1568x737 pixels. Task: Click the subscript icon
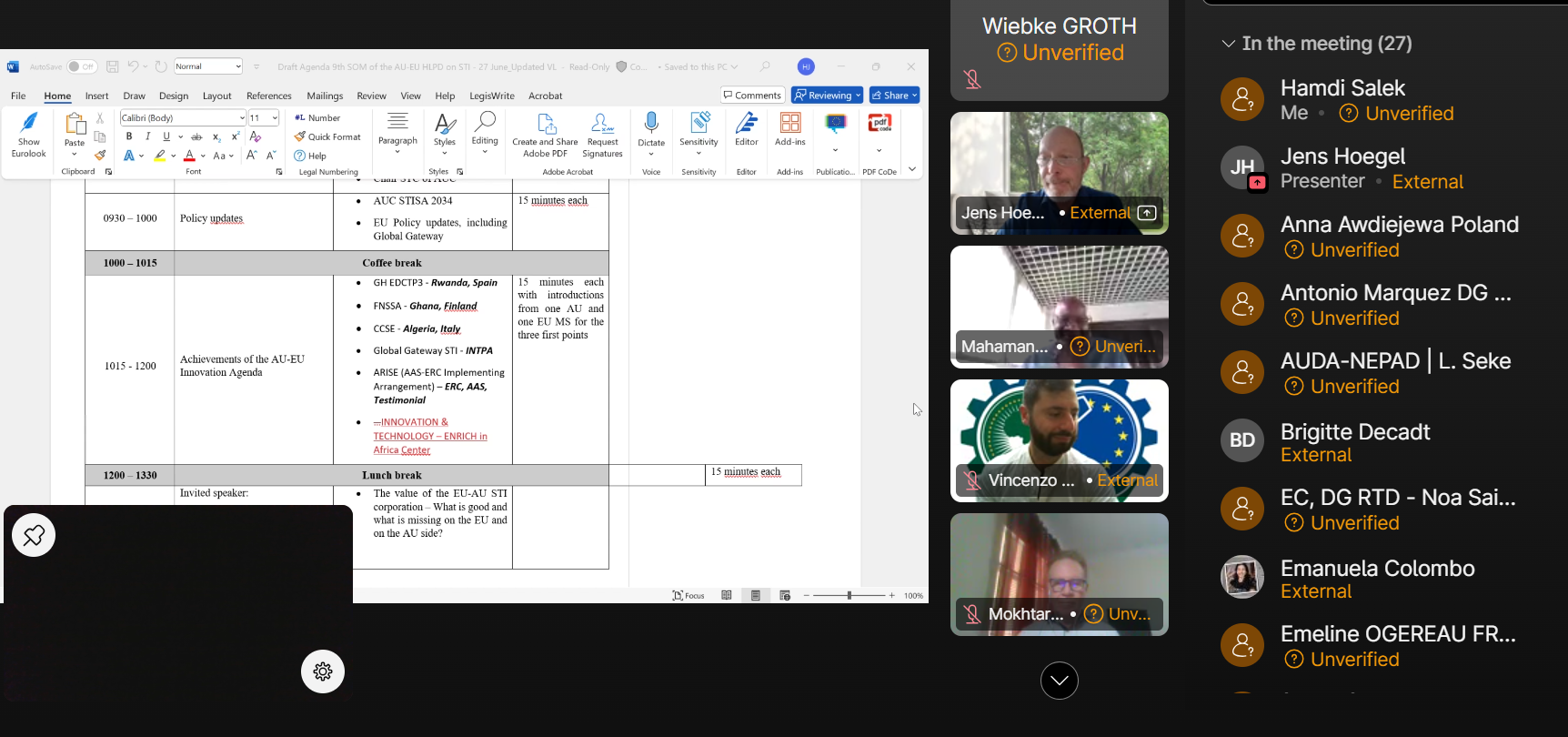click(x=216, y=136)
